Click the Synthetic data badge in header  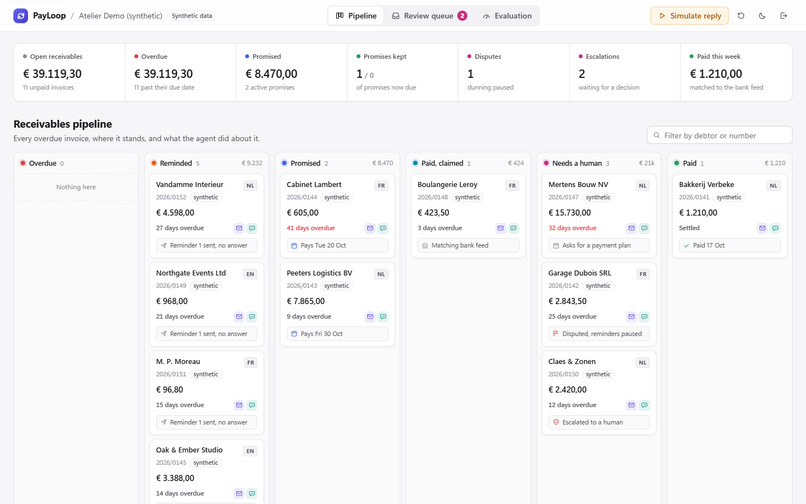pos(192,16)
